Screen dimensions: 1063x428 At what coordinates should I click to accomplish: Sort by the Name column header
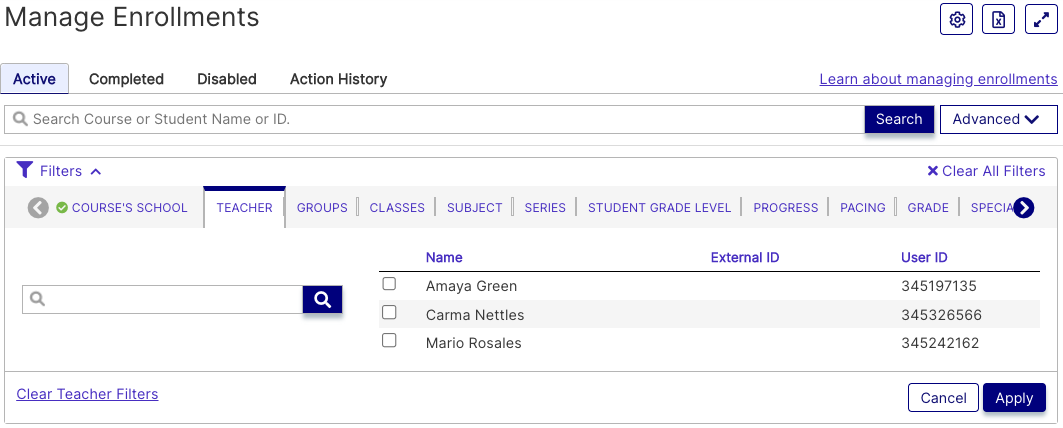point(444,258)
